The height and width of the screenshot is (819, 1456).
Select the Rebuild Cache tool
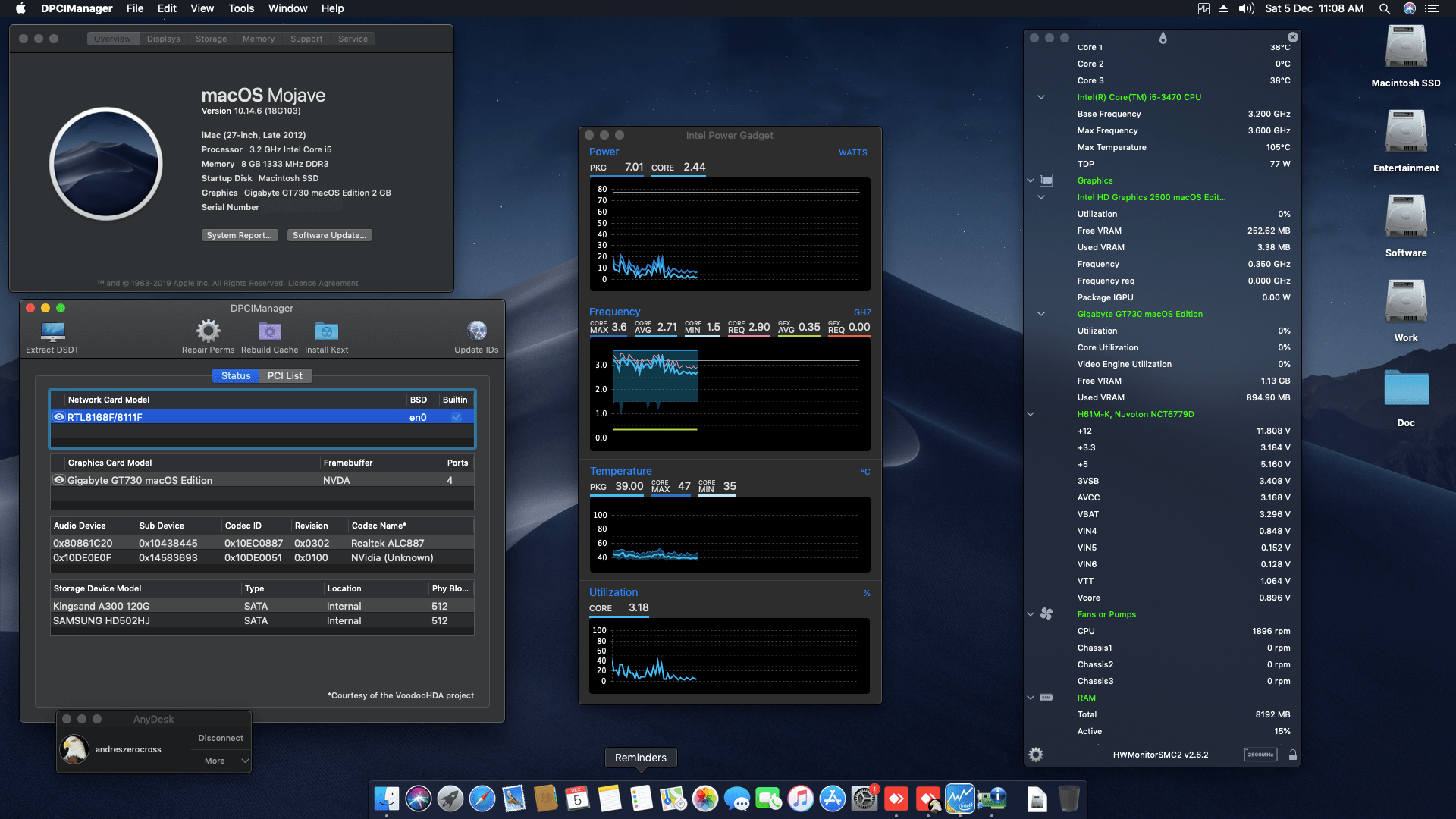tap(269, 331)
